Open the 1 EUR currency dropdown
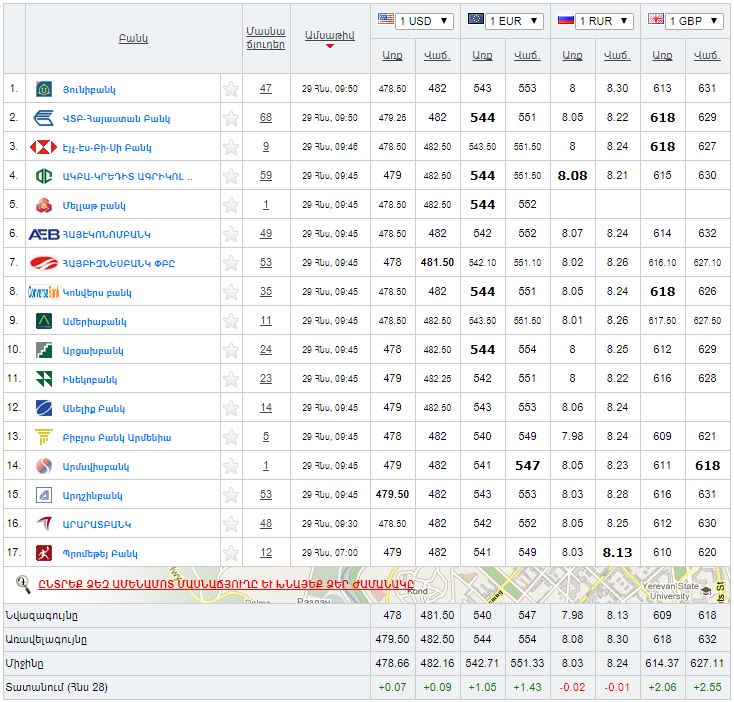This screenshot has width=734, height=702. coord(505,21)
